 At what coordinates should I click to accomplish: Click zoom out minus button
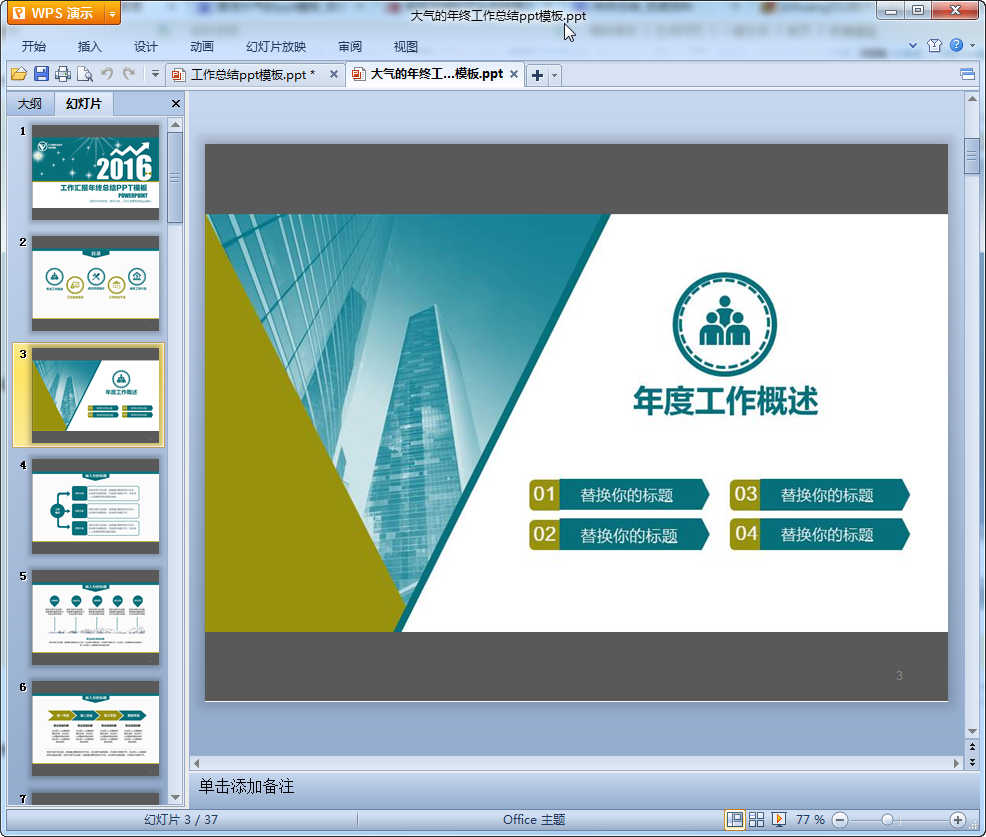click(839, 819)
